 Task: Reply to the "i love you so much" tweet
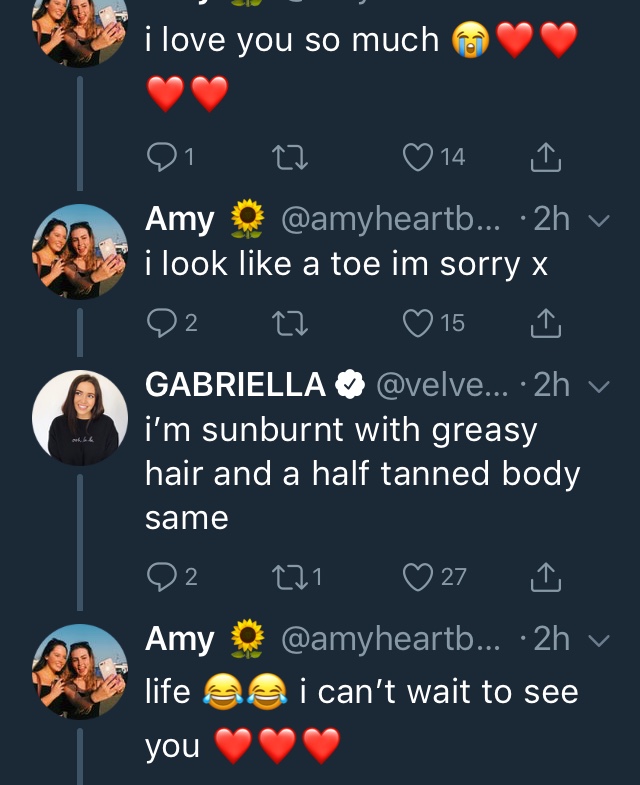(160, 156)
